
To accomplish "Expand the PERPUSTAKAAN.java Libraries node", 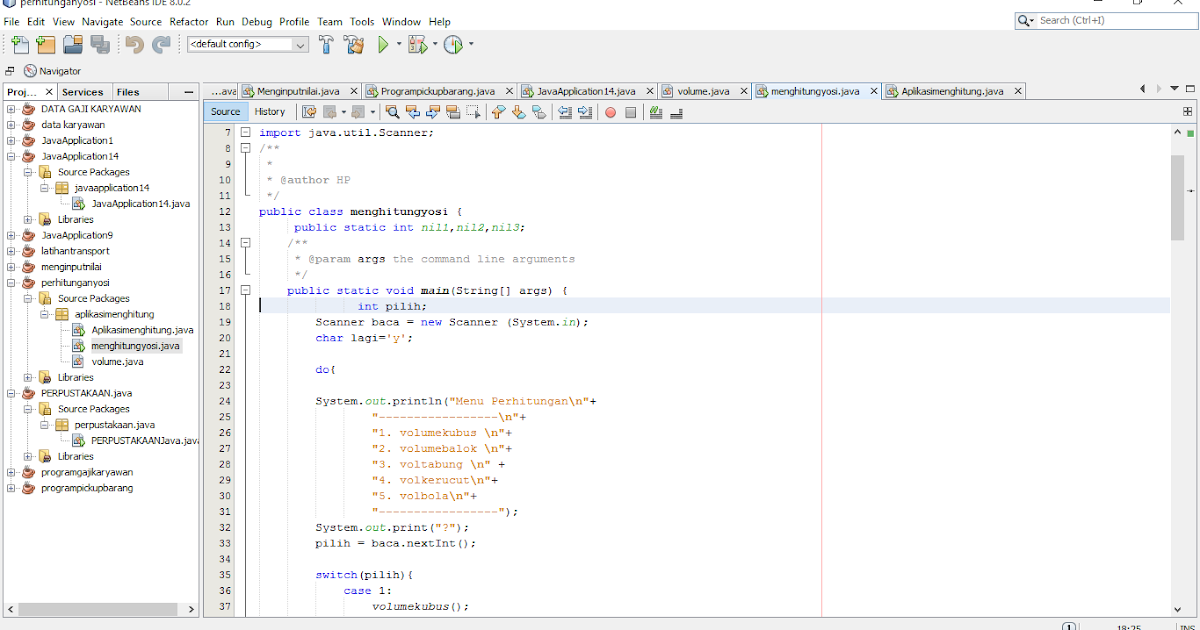I will tap(29, 456).
